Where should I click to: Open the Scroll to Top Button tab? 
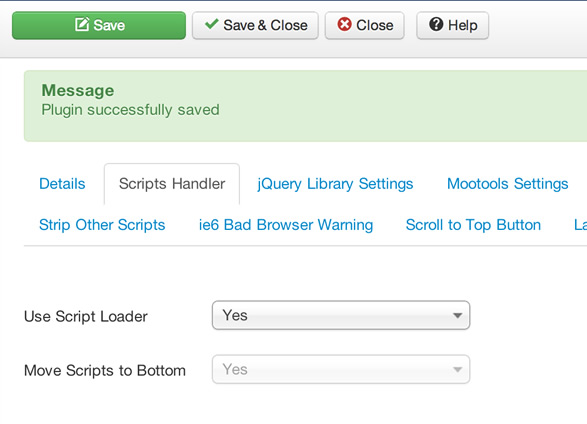(x=473, y=225)
